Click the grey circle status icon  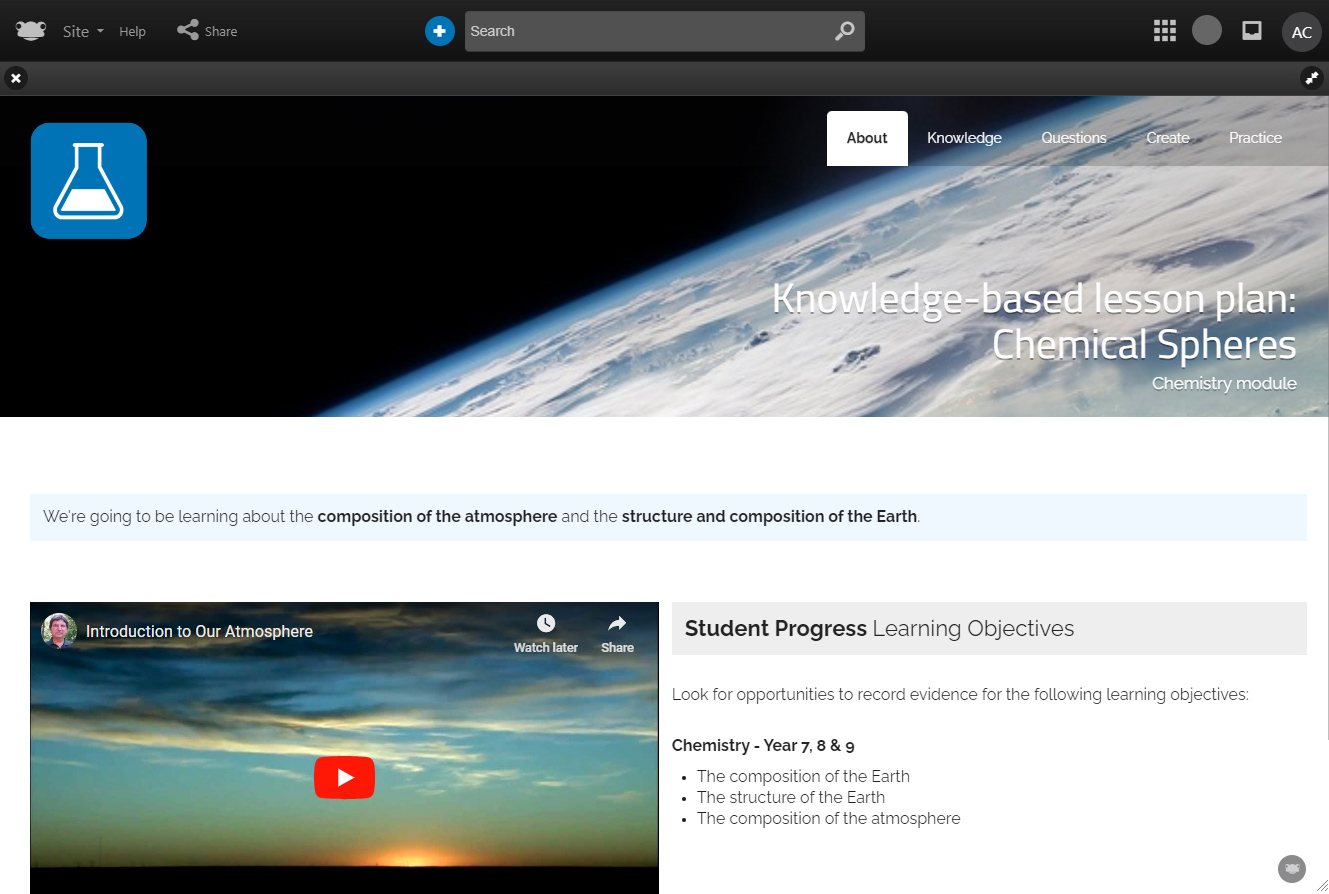(x=1207, y=30)
